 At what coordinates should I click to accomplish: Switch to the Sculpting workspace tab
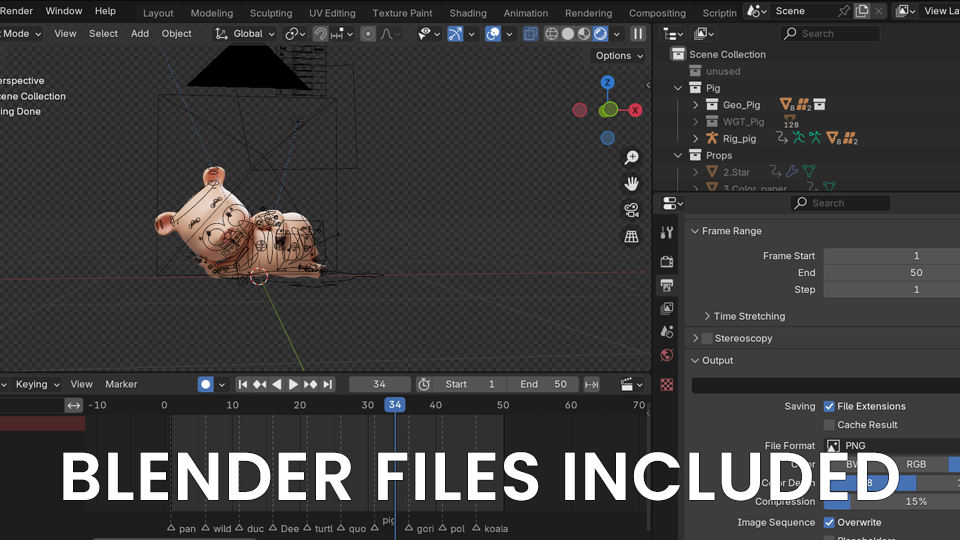pos(271,13)
